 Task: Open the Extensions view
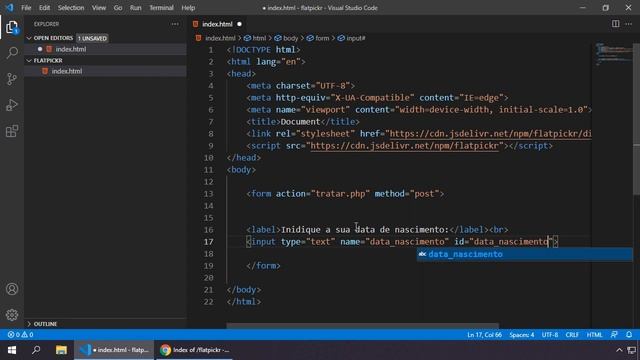point(12,131)
